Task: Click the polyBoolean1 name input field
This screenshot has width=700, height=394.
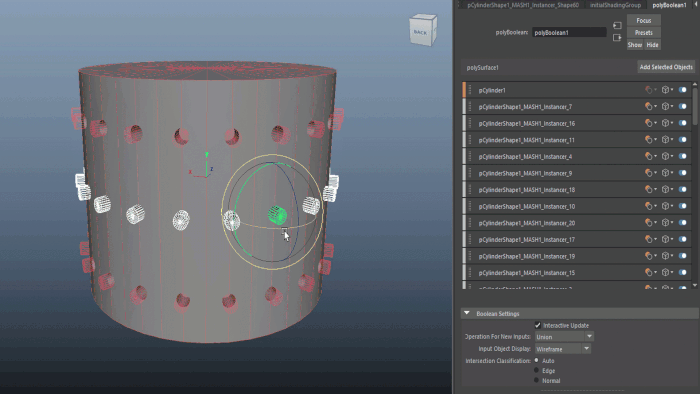Action: [x=569, y=33]
